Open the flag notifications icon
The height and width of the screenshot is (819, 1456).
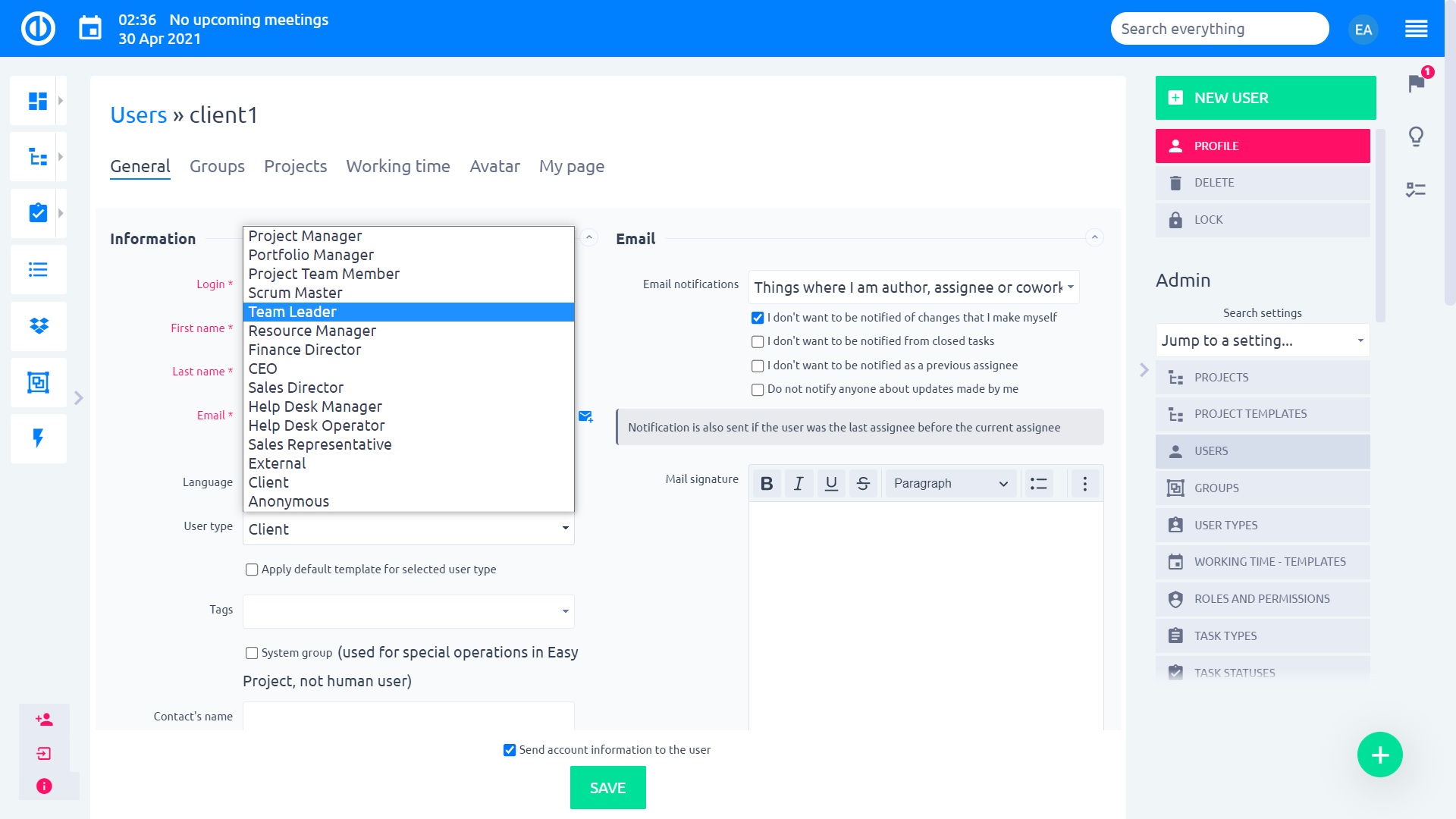click(x=1416, y=83)
